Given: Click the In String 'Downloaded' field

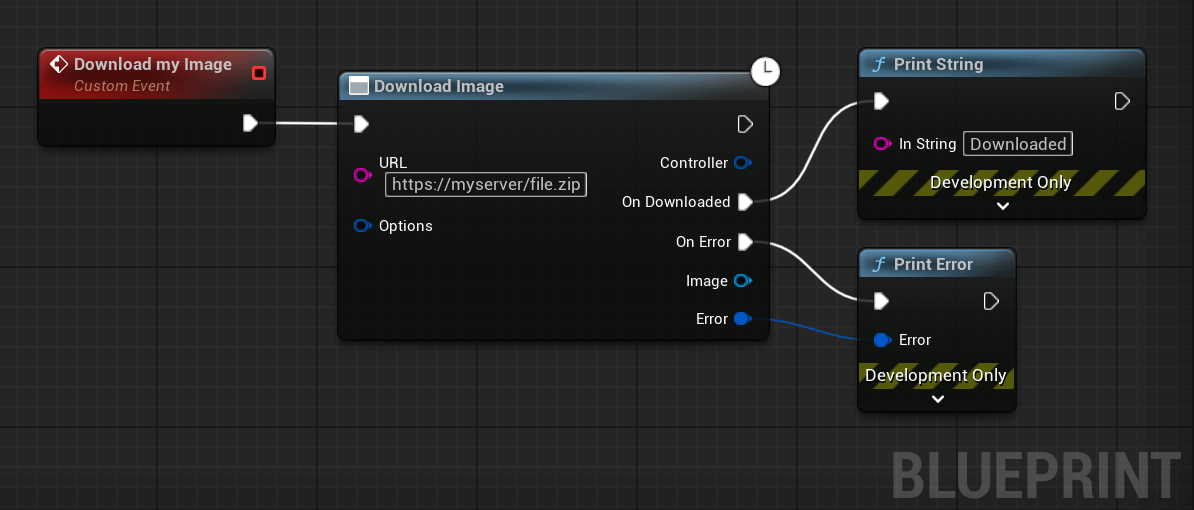Looking at the screenshot, I should click(x=1018, y=144).
